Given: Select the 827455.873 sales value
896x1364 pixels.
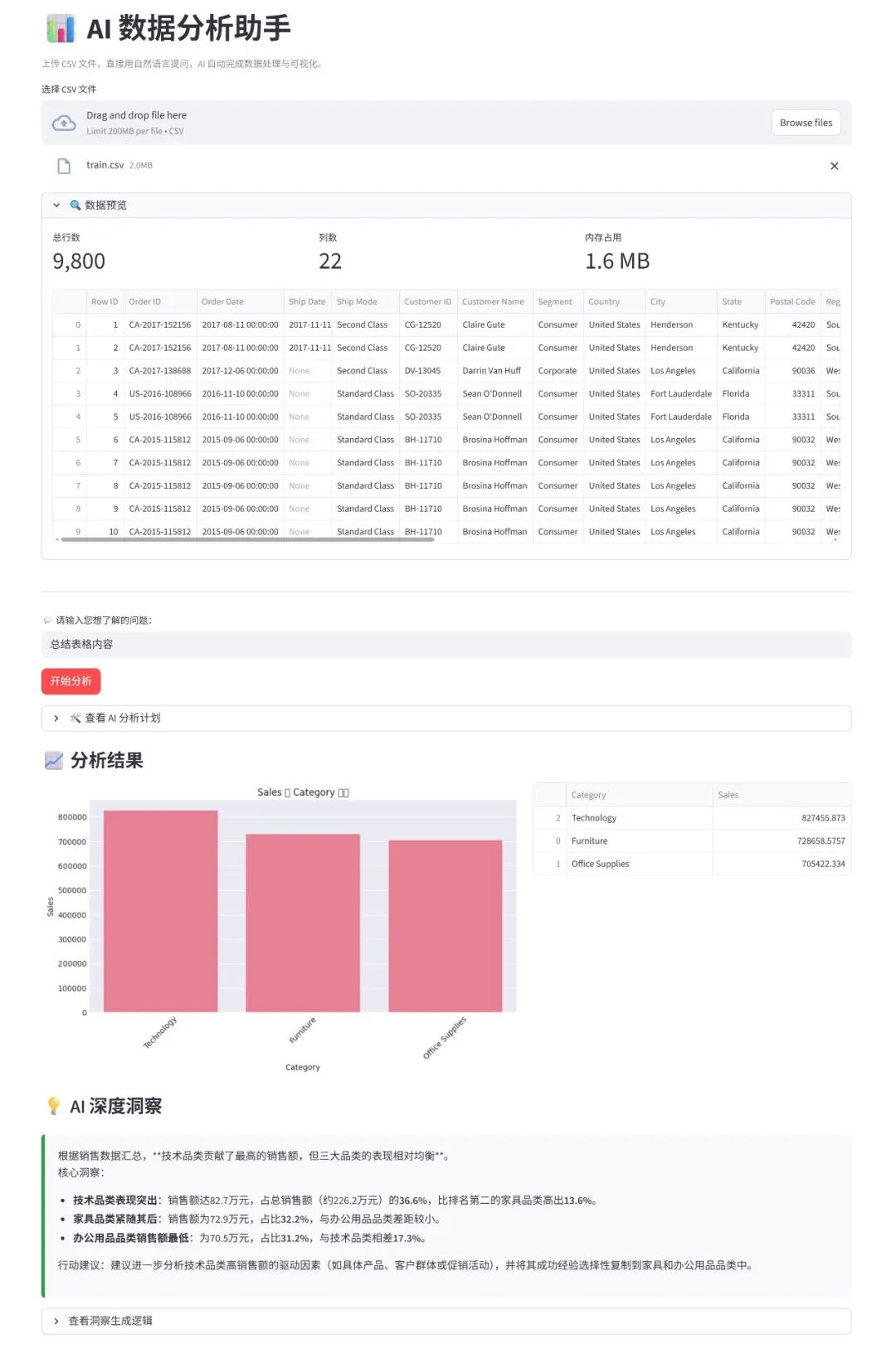Looking at the screenshot, I should pyautogui.click(x=782, y=818).
